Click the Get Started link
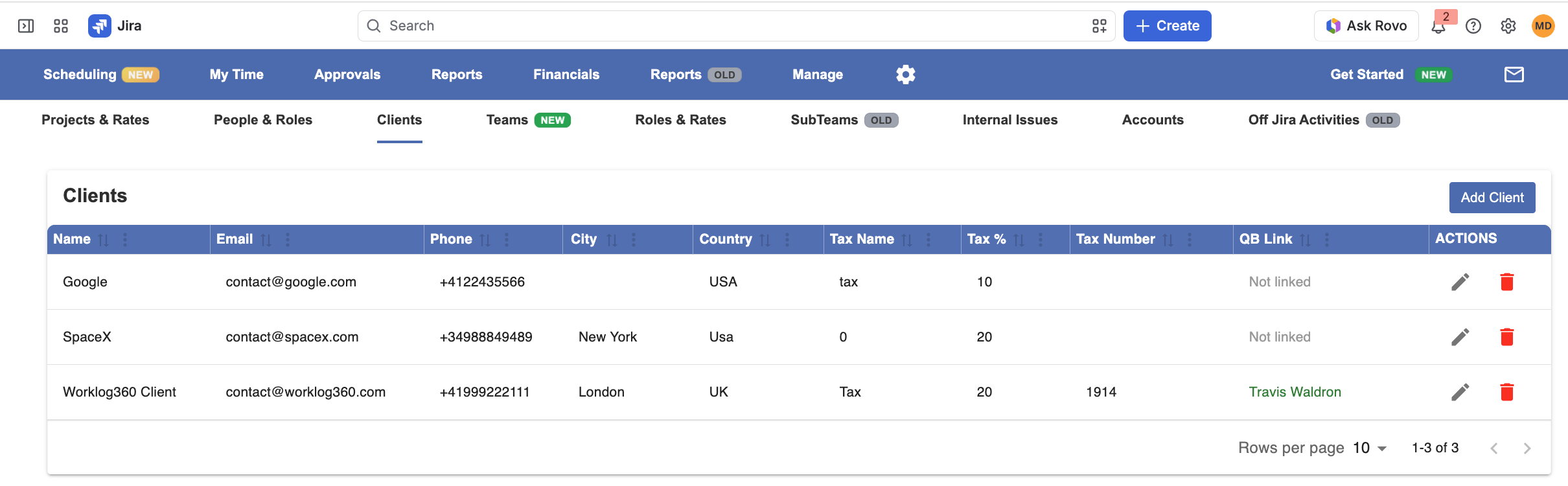 (1366, 75)
